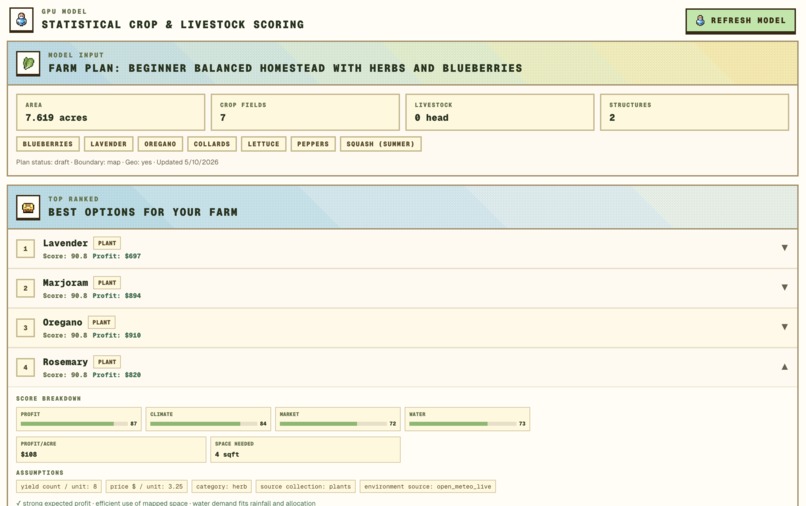The image size is (806, 506).
Task: Click the Livestock 0 head card
Action: pos(500,112)
